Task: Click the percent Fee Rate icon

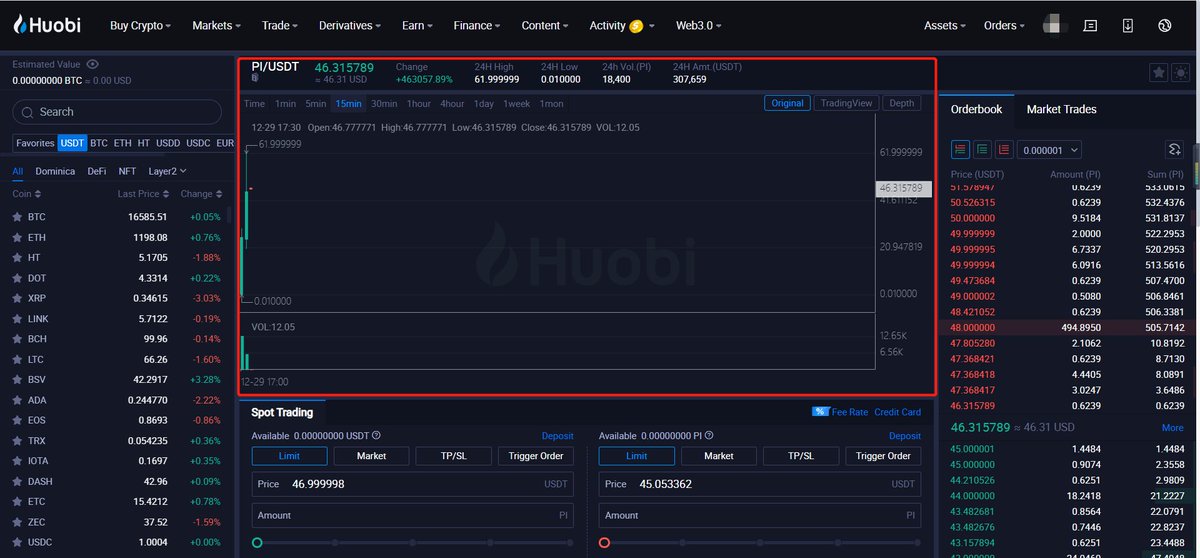Action: click(x=820, y=412)
